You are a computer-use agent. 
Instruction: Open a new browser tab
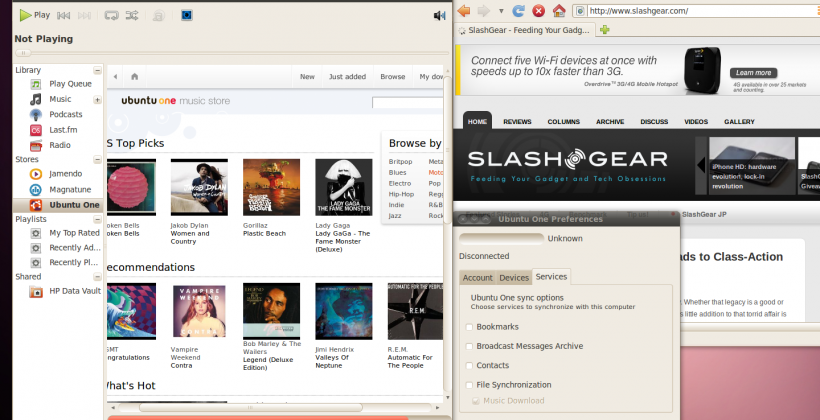tap(605, 30)
